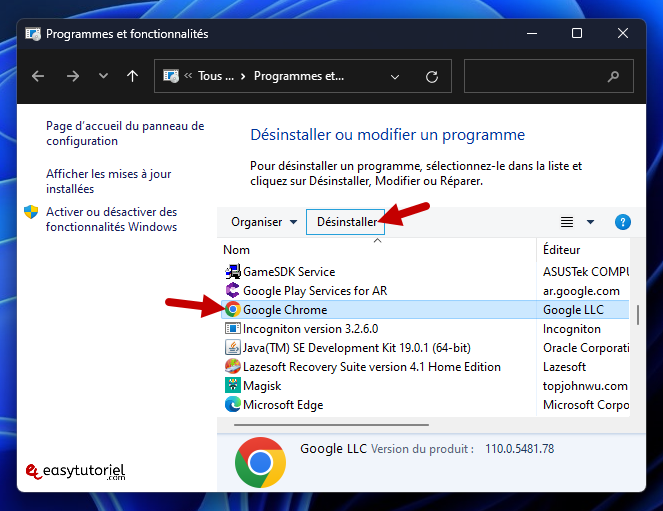Select Java(TM) SE Development Kit 19.0.1

pyautogui.click(x=356, y=348)
